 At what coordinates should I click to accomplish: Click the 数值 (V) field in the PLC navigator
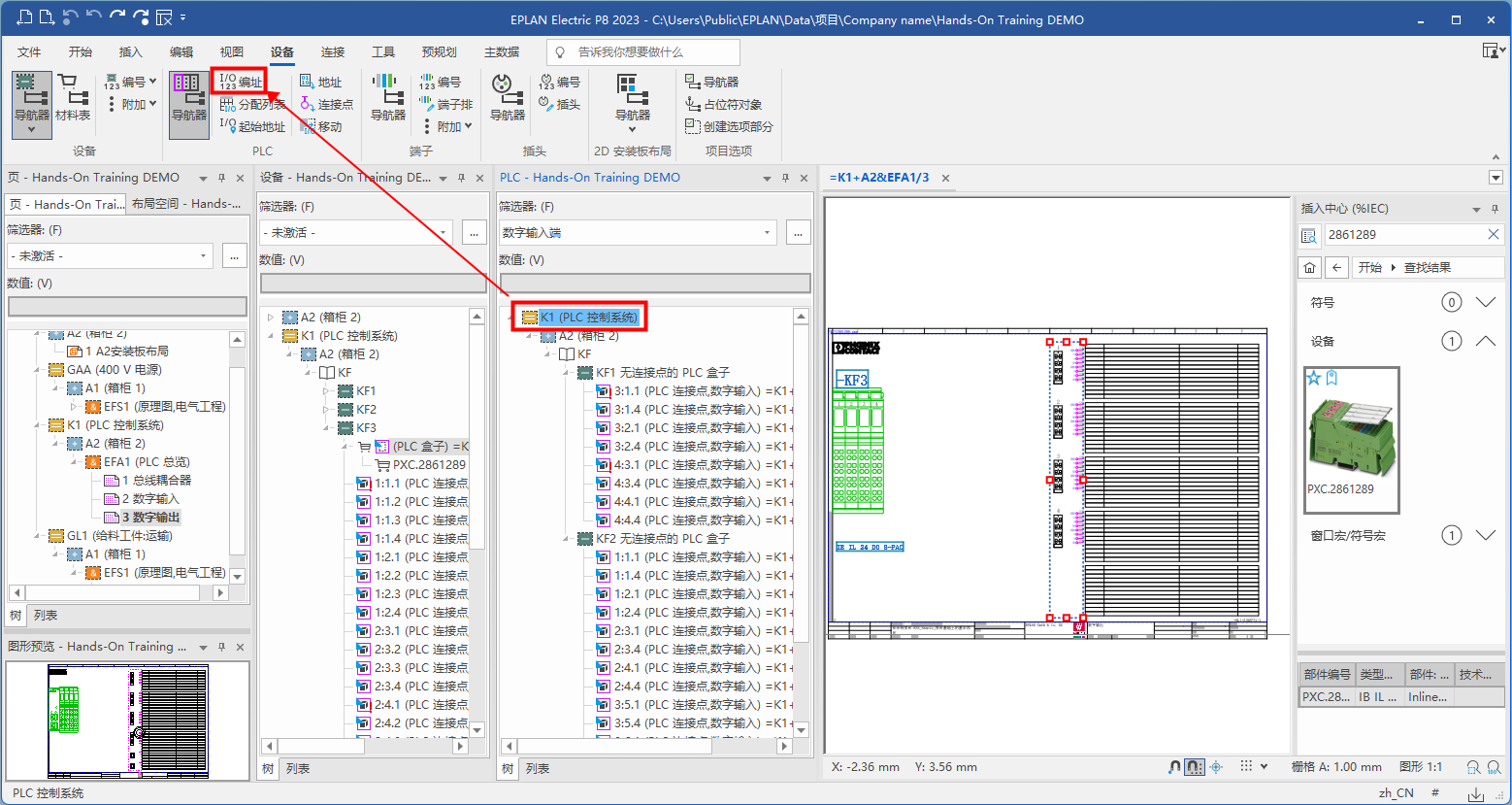[x=655, y=283]
